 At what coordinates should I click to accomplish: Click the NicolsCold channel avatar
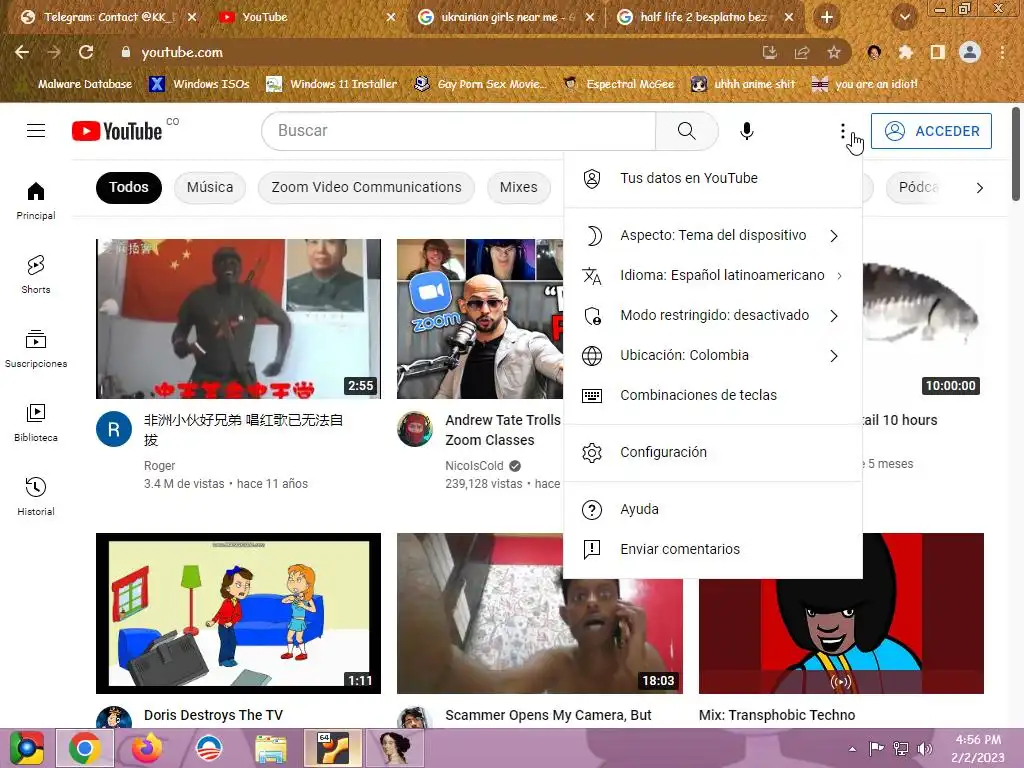[415, 429]
